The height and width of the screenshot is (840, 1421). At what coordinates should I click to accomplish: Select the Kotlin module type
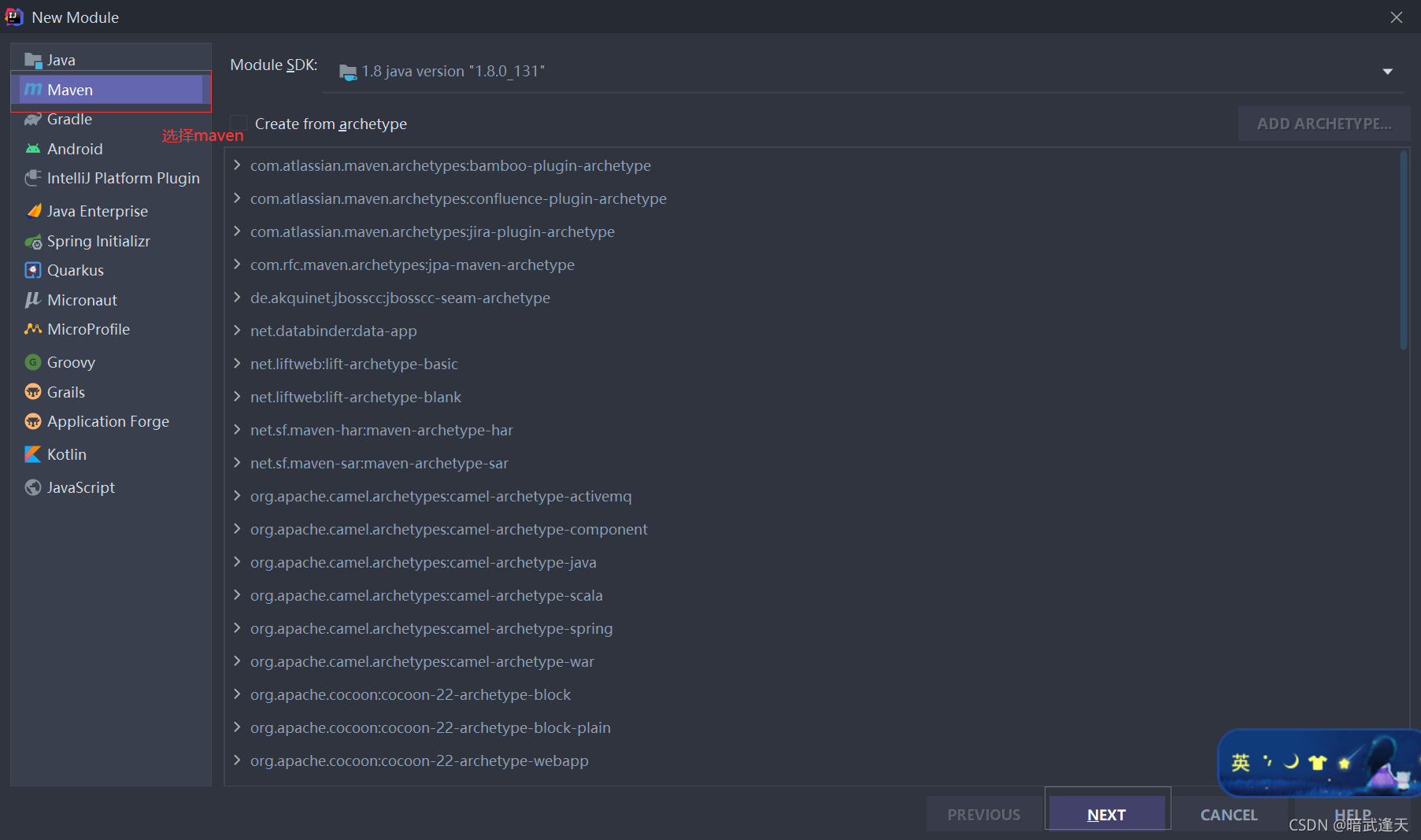click(x=111, y=454)
